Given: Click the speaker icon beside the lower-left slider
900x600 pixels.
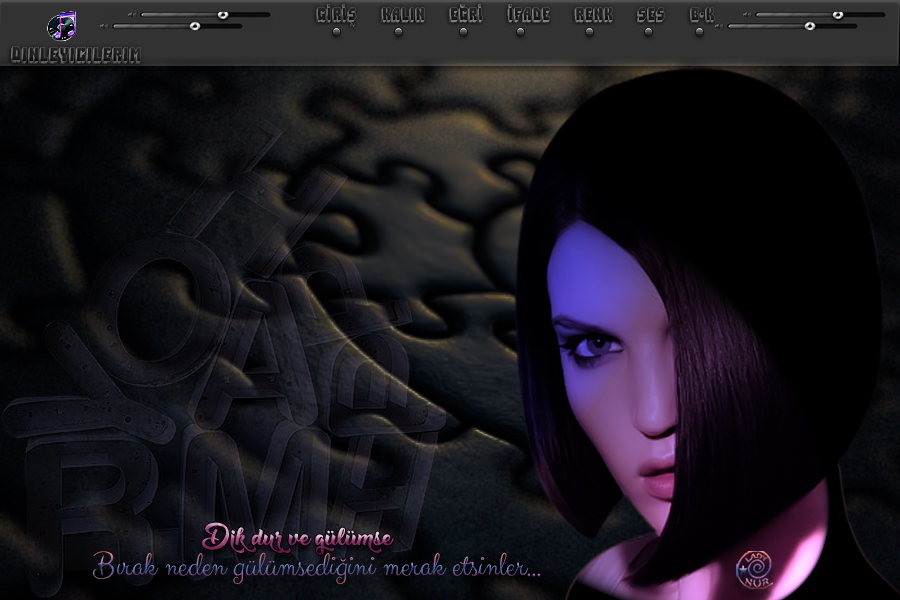Looking at the screenshot, I should 103,26.
